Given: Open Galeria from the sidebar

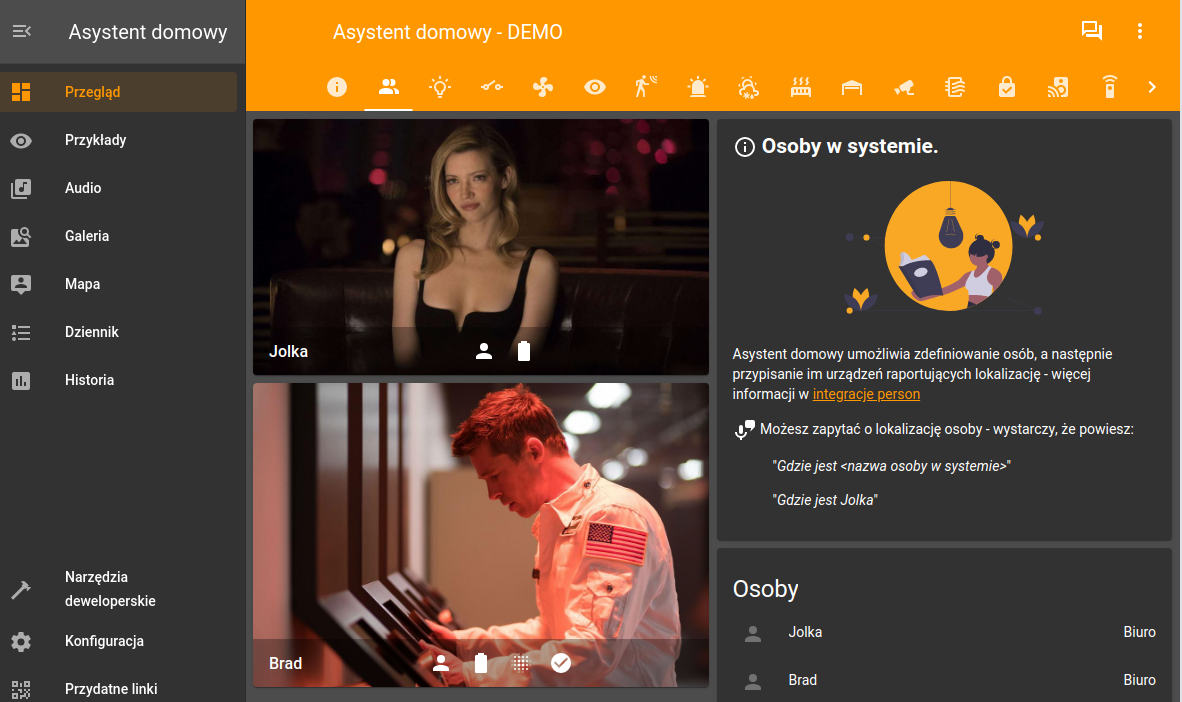Looking at the screenshot, I should pyautogui.click(x=118, y=236).
